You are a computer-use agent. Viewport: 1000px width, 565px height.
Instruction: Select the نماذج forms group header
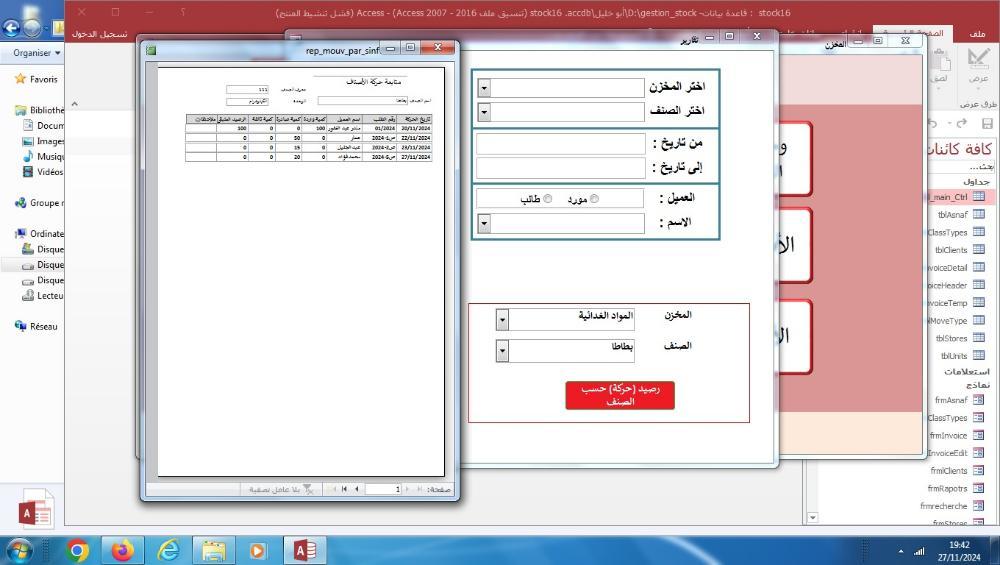coord(978,385)
